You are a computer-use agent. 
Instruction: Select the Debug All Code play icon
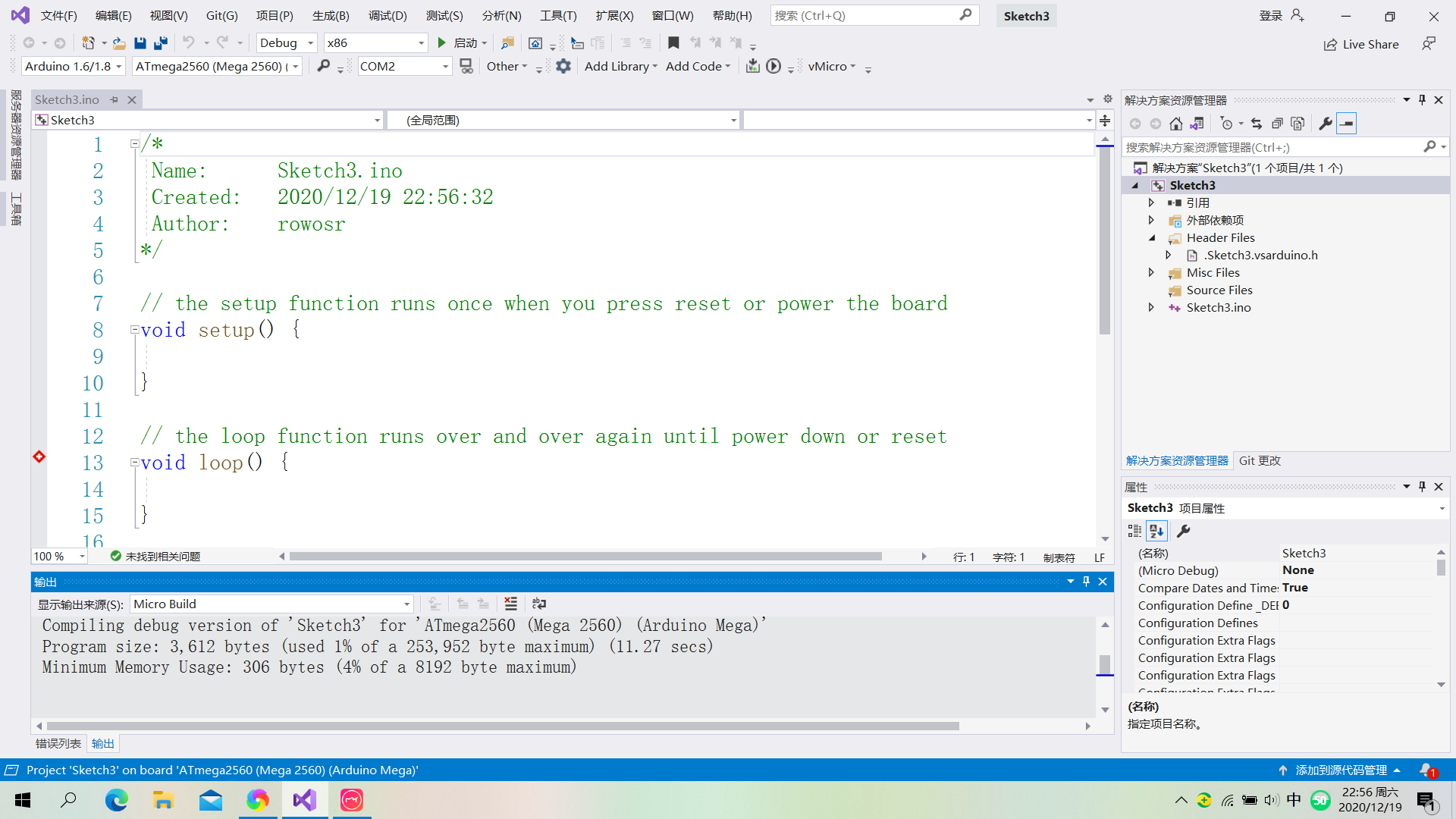(x=773, y=66)
